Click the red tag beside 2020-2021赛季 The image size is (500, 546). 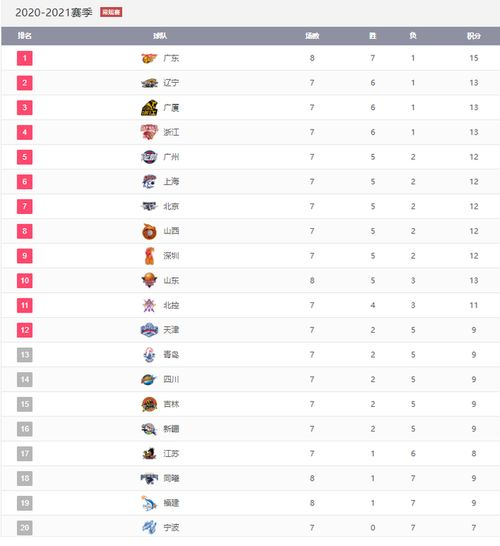pyautogui.click(x=111, y=12)
